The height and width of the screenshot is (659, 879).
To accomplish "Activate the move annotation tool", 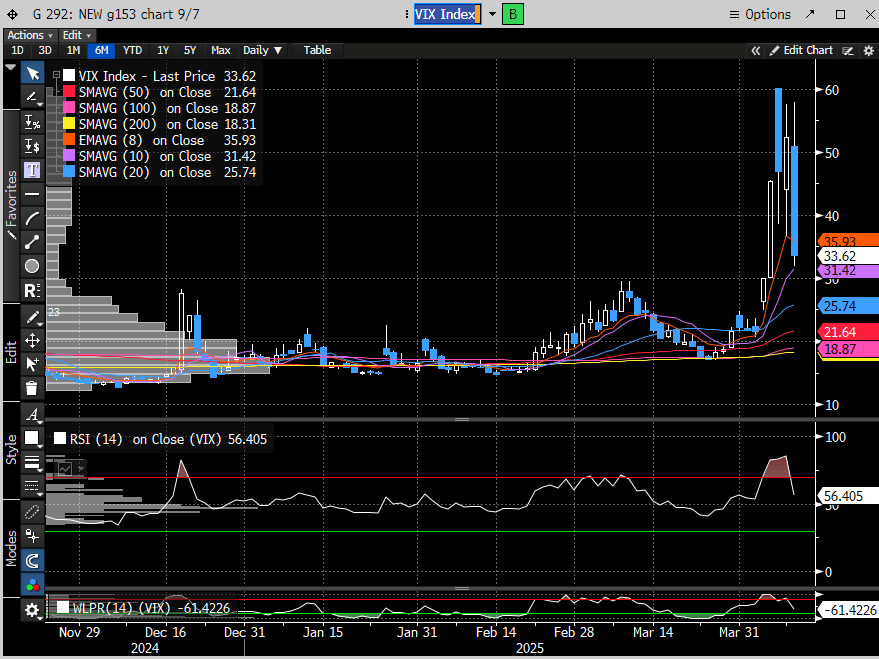I will [32, 340].
